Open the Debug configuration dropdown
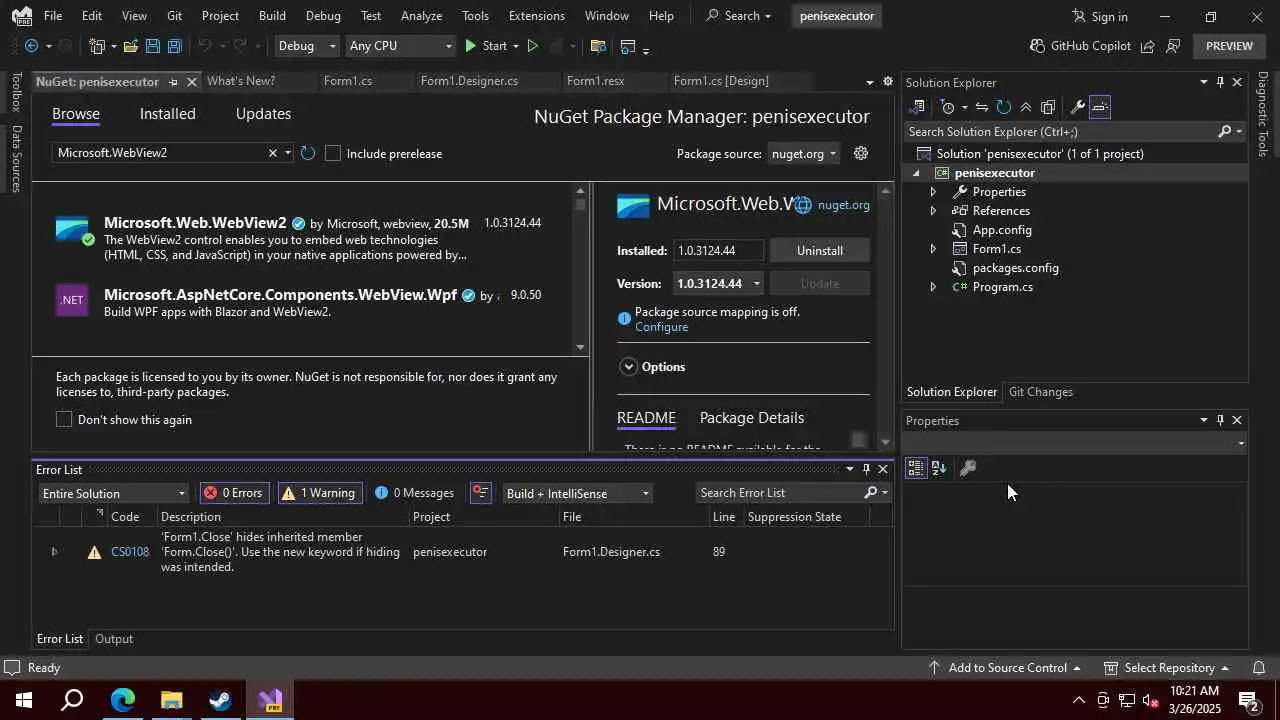1280x720 pixels. pyautogui.click(x=307, y=46)
